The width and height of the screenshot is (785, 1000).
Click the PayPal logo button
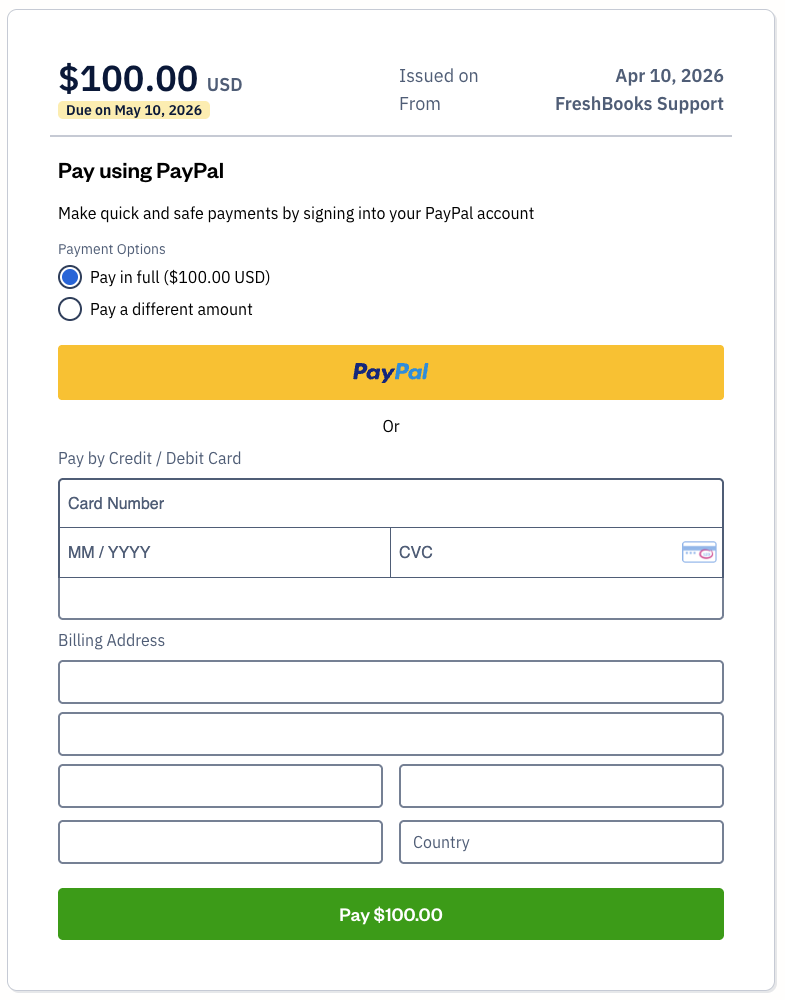pyautogui.click(x=391, y=372)
